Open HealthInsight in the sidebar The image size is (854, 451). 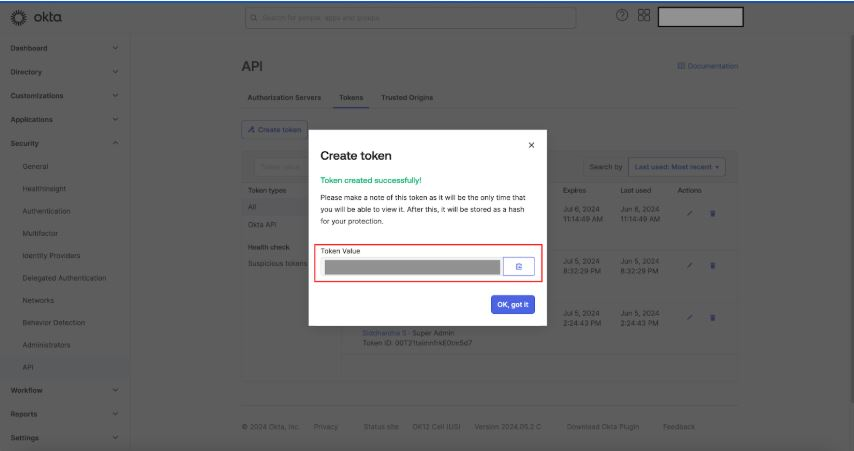coord(44,188)
